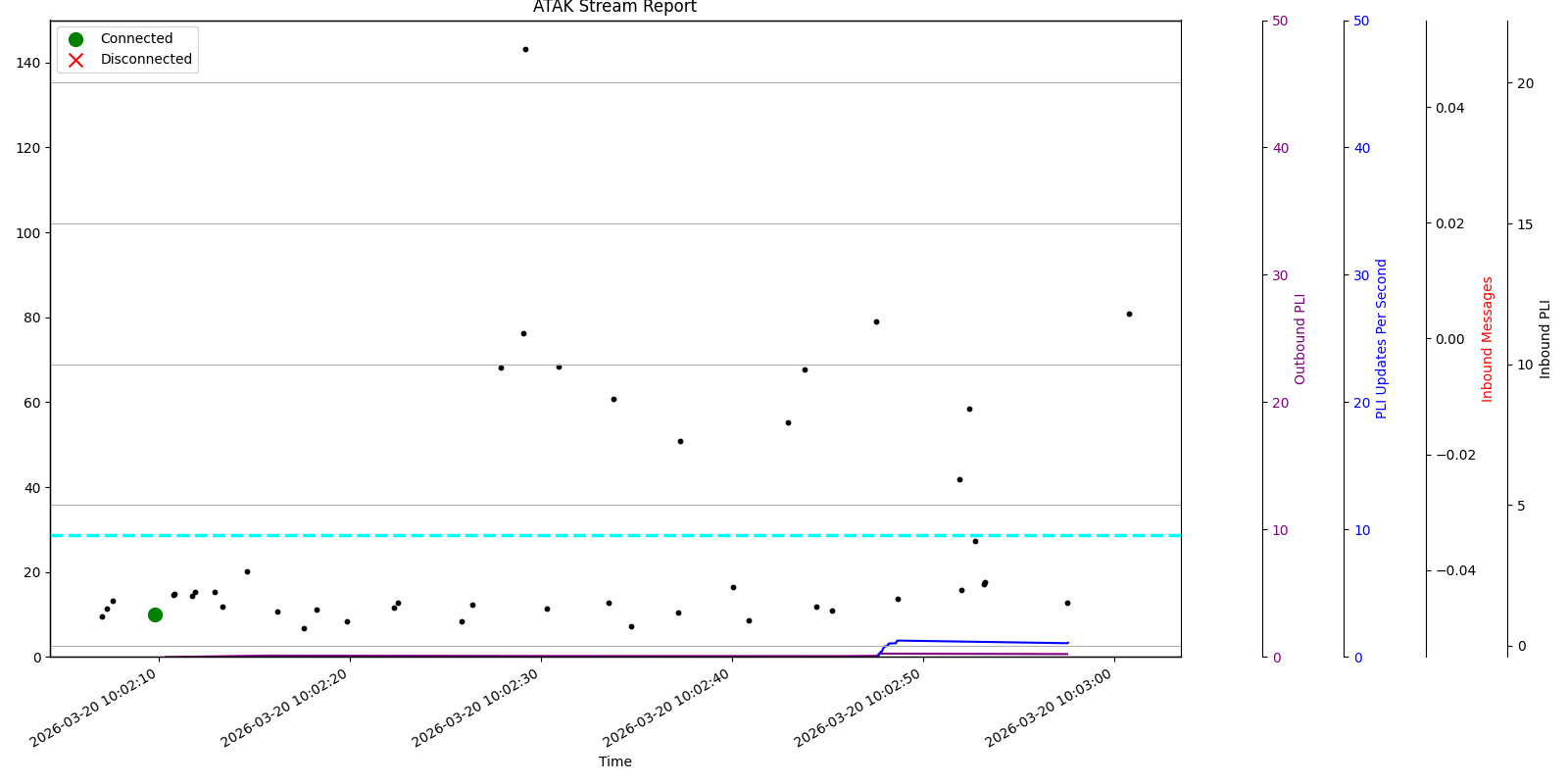Viewport: 1568px width, 784px height.
Task: Click the data point near 79 before 10:02:50
Action: [876, 321]
